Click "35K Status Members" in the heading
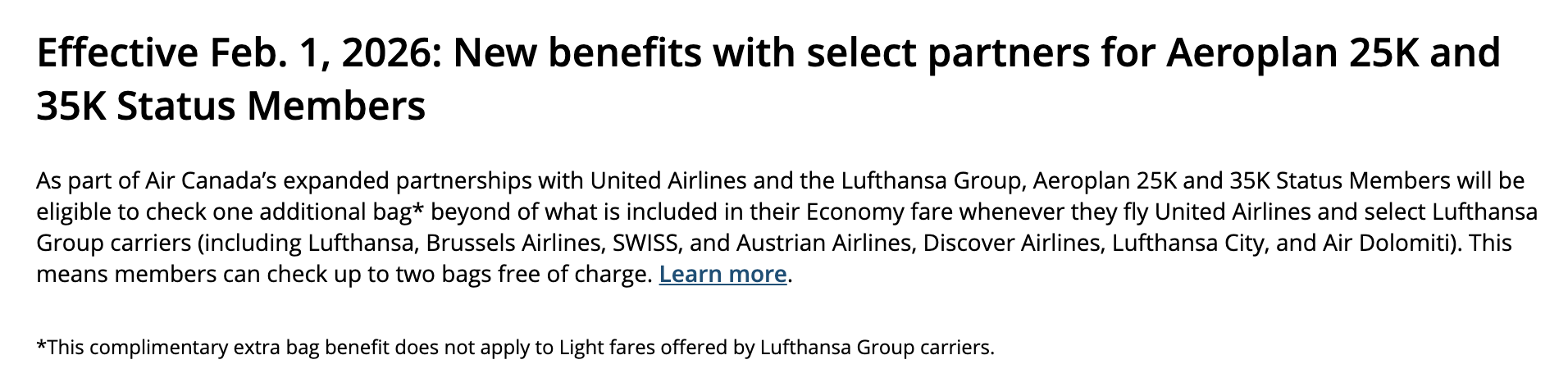This screenshot has height=387, width=1568. (x=230, y=107)
